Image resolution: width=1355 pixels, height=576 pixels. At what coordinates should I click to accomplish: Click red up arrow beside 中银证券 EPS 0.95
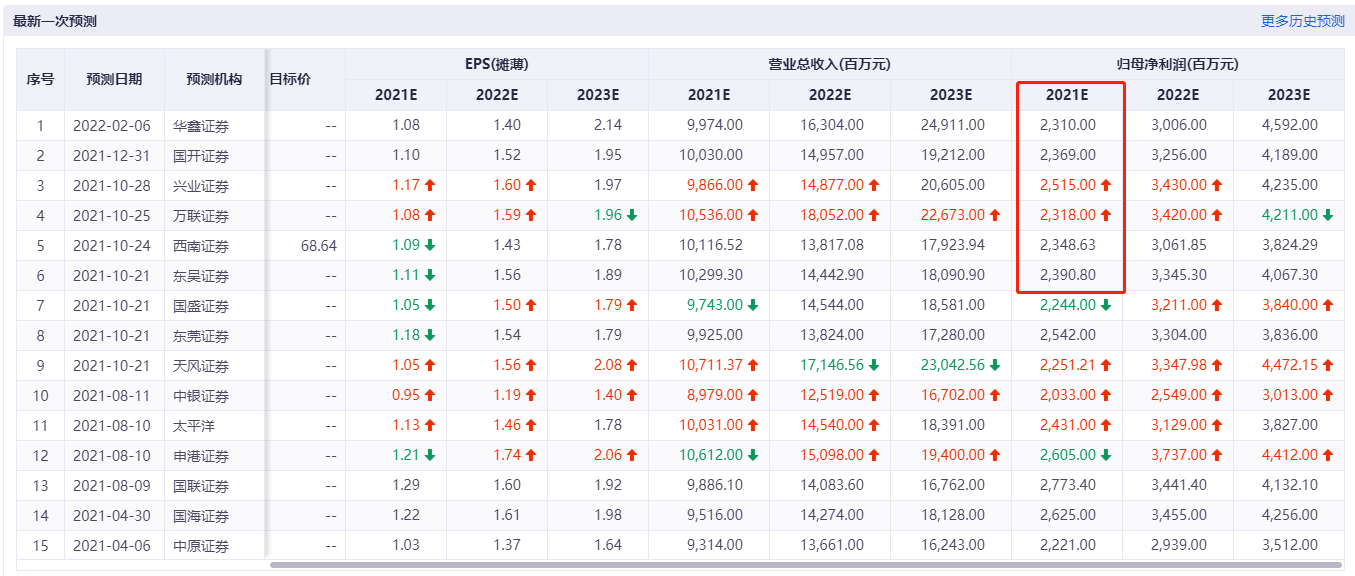[430, 395]
